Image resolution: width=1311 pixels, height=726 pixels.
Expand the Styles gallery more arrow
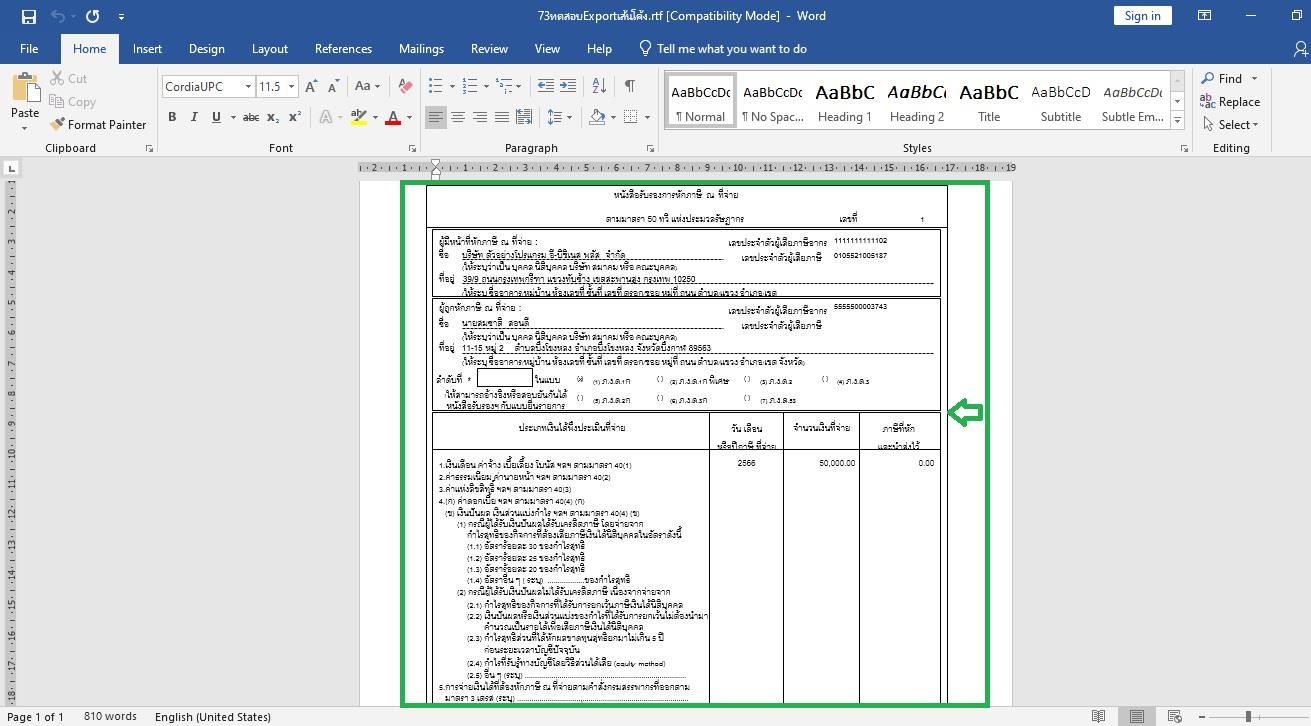(x=1177, y=121)
